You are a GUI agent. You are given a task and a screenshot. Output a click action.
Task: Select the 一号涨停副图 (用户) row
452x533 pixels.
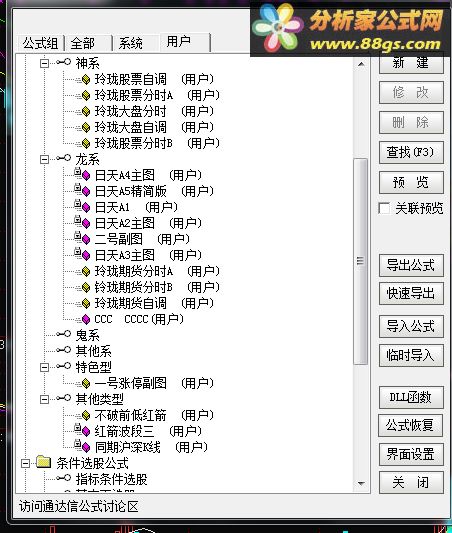click(154, 383)
